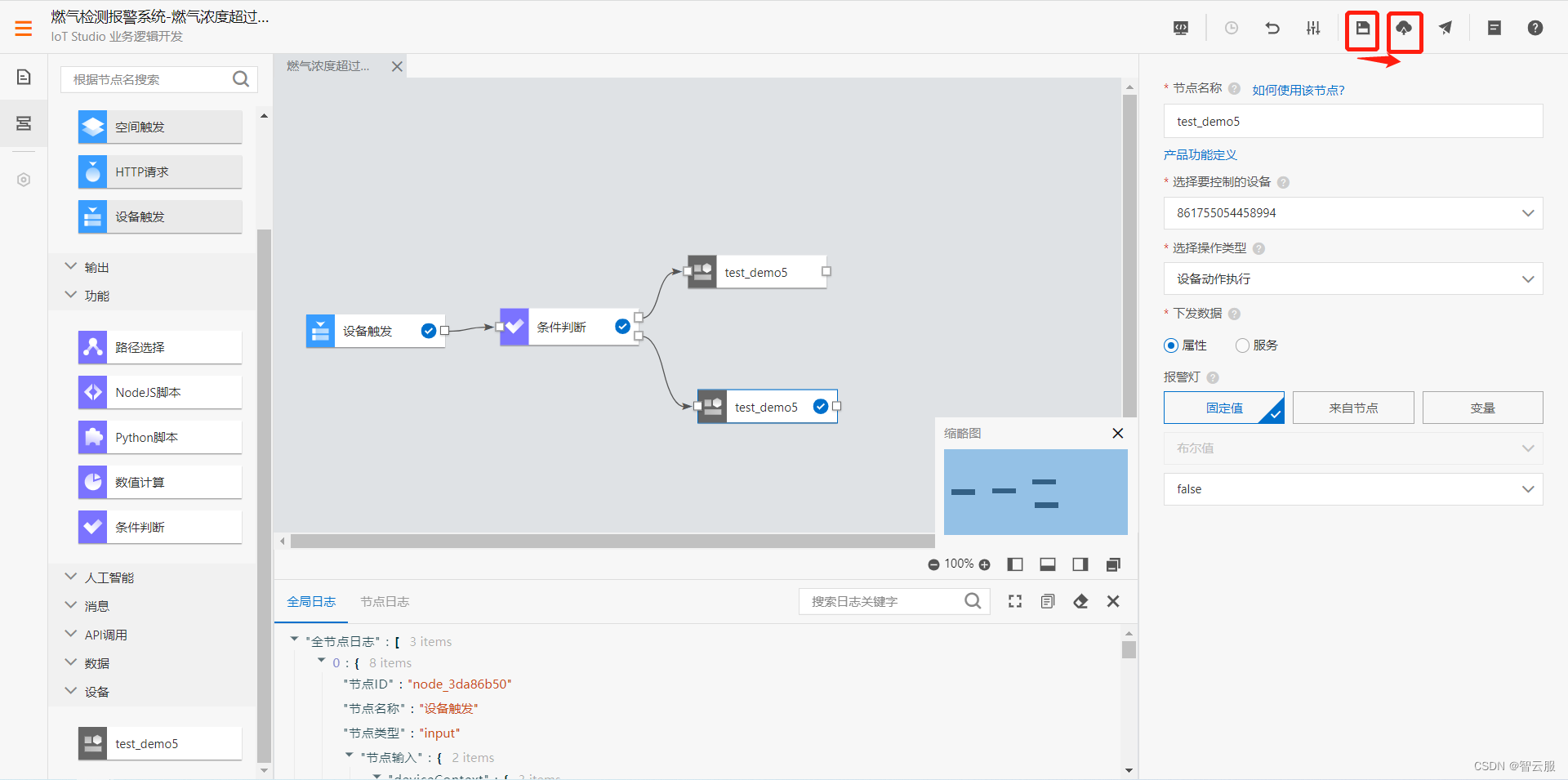Open the 布尔值 type dropdown

(1353, 448)
